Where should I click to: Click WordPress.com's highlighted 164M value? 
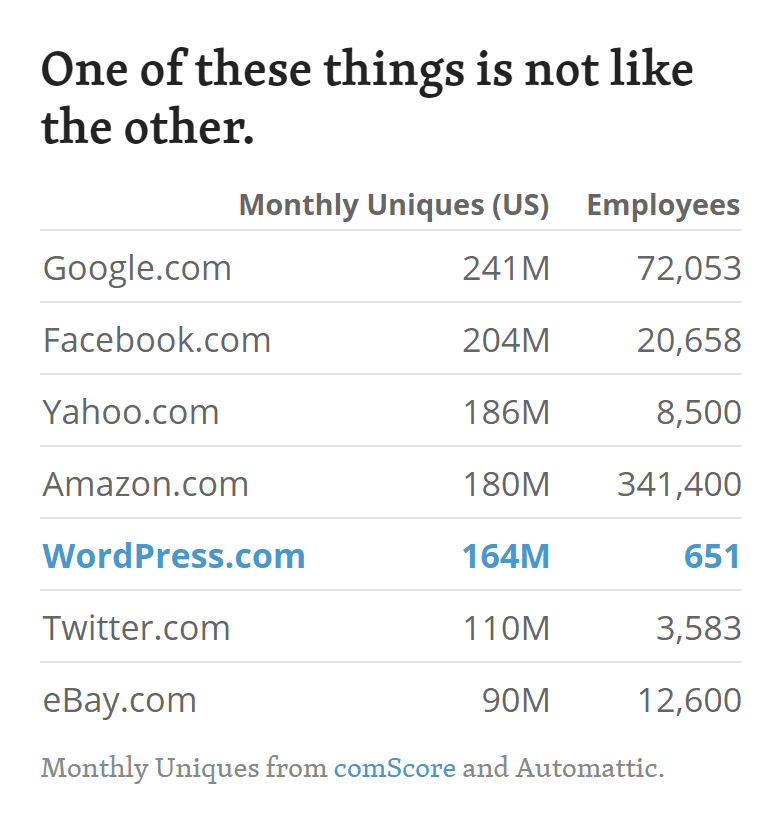point(506,556)
